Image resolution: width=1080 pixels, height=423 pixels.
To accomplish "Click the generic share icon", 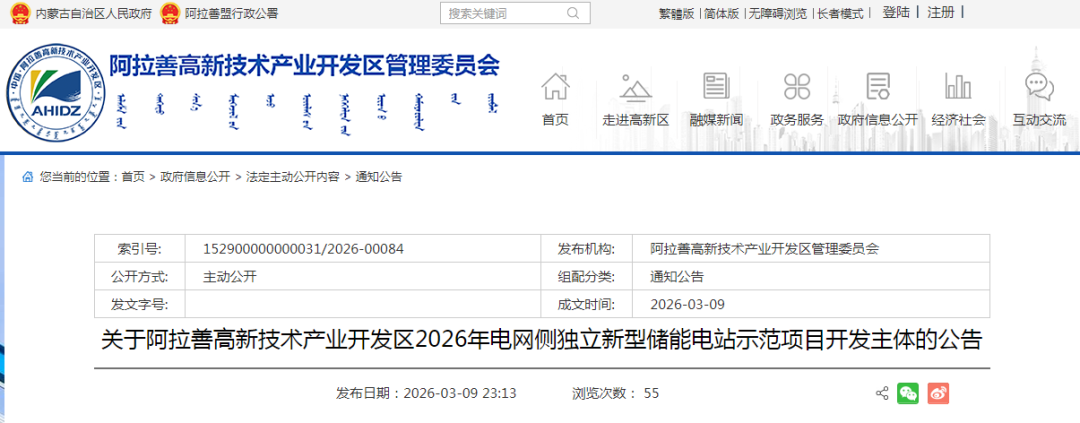I will click(x=882, y=393).
